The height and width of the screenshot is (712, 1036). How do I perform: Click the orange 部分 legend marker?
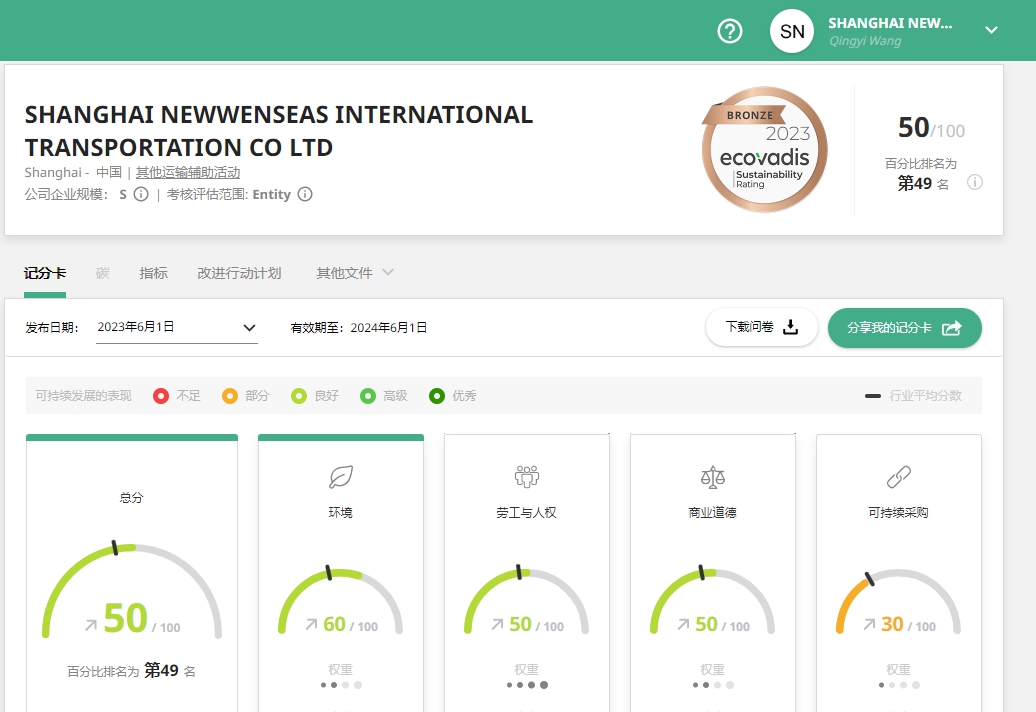click(229, 396)
